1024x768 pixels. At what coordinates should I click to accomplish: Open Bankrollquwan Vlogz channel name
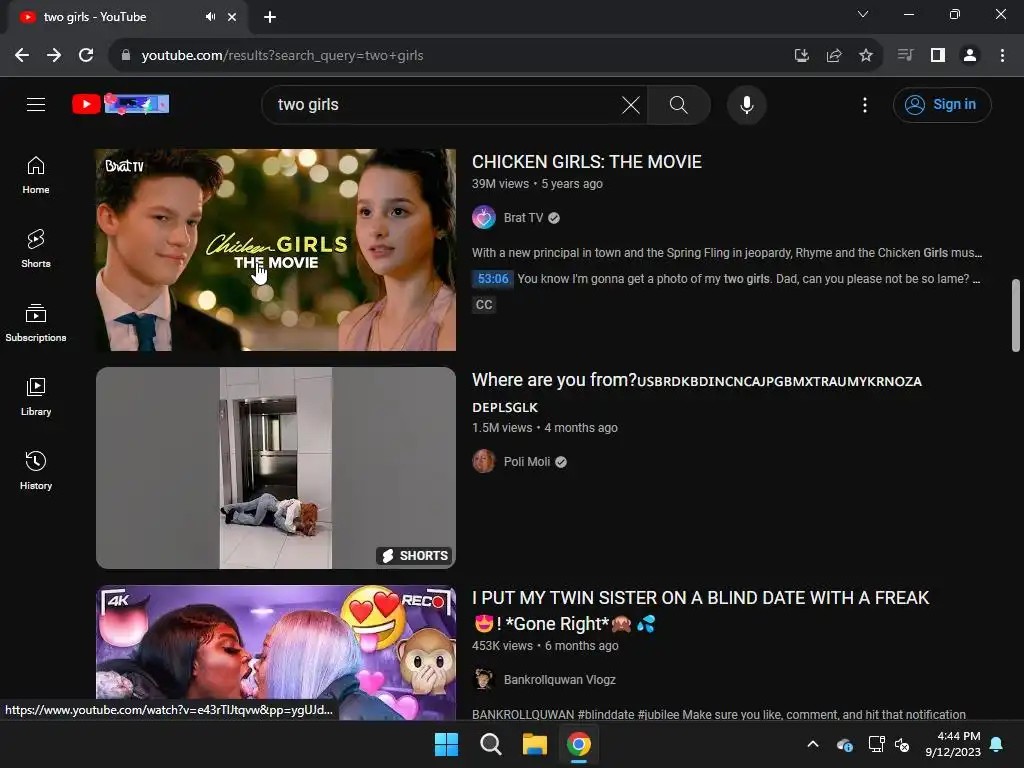coord(560,680)
